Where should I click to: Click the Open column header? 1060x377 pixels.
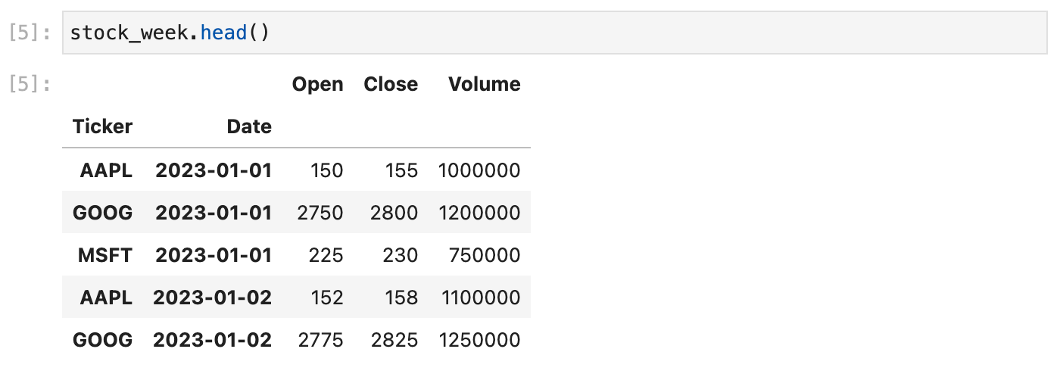[x=317, y=84]
